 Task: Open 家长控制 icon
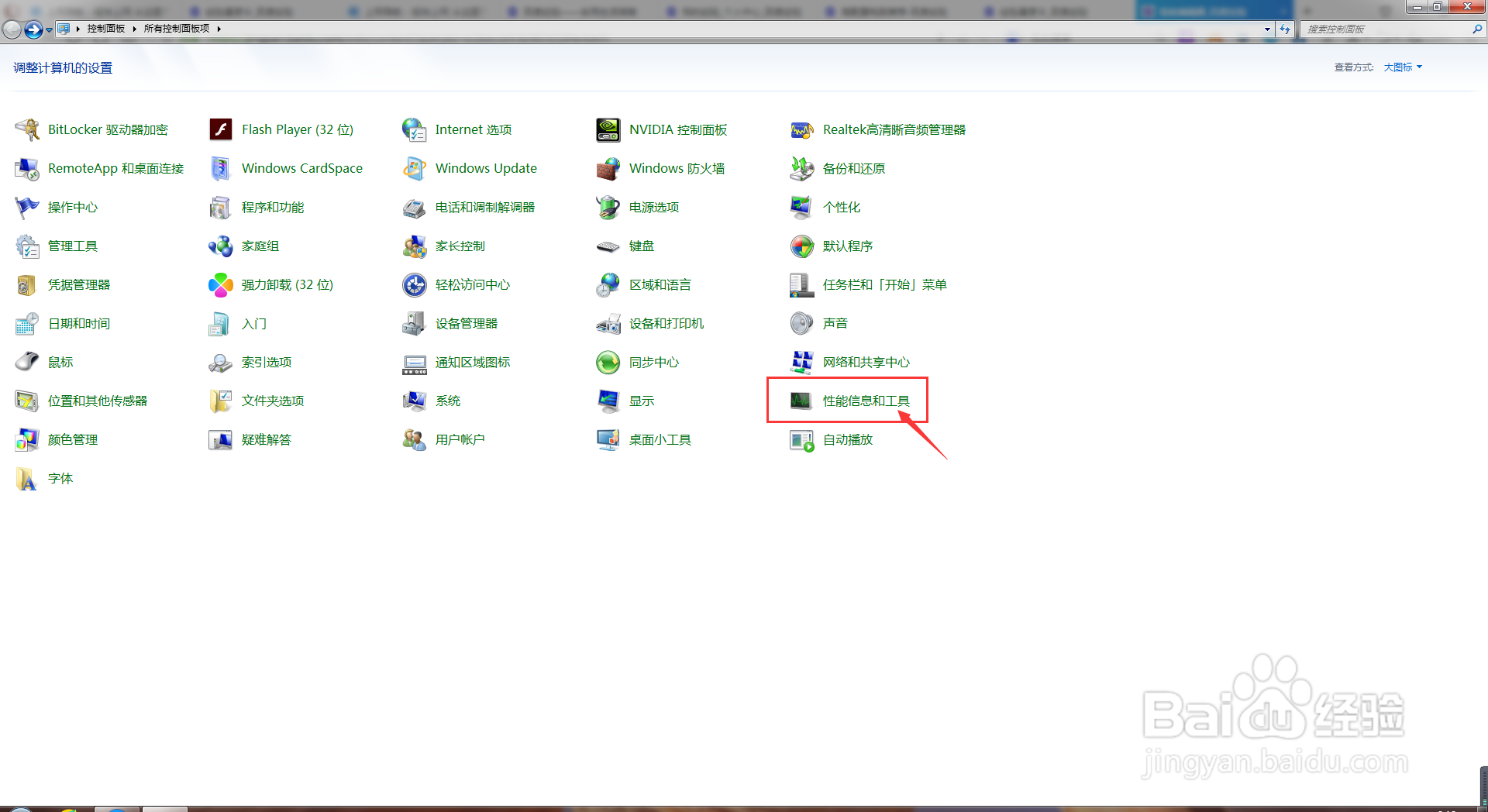click(x=415, y=246)
